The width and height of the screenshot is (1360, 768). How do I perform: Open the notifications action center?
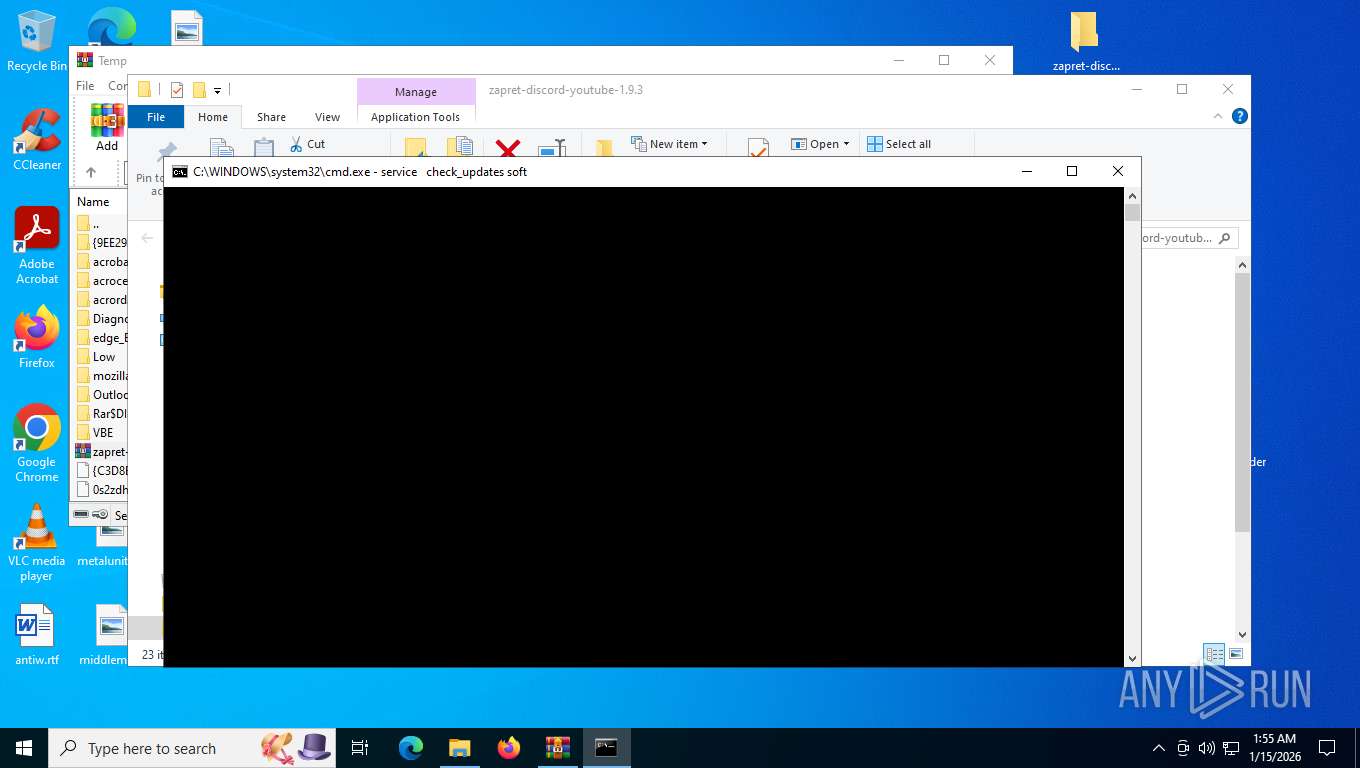tap(1327, 748)
